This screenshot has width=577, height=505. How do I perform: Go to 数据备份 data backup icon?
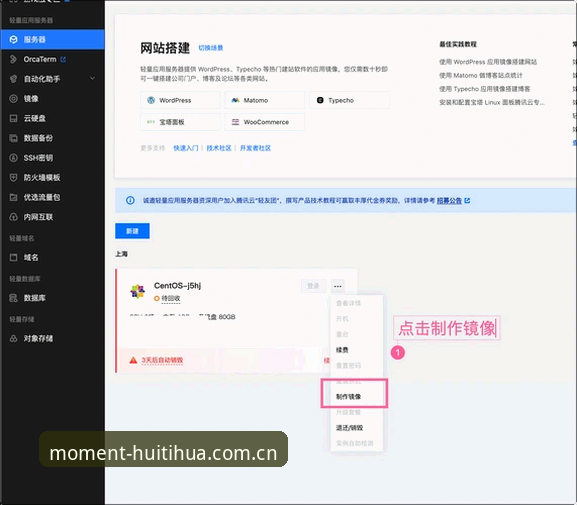(14, 138)
